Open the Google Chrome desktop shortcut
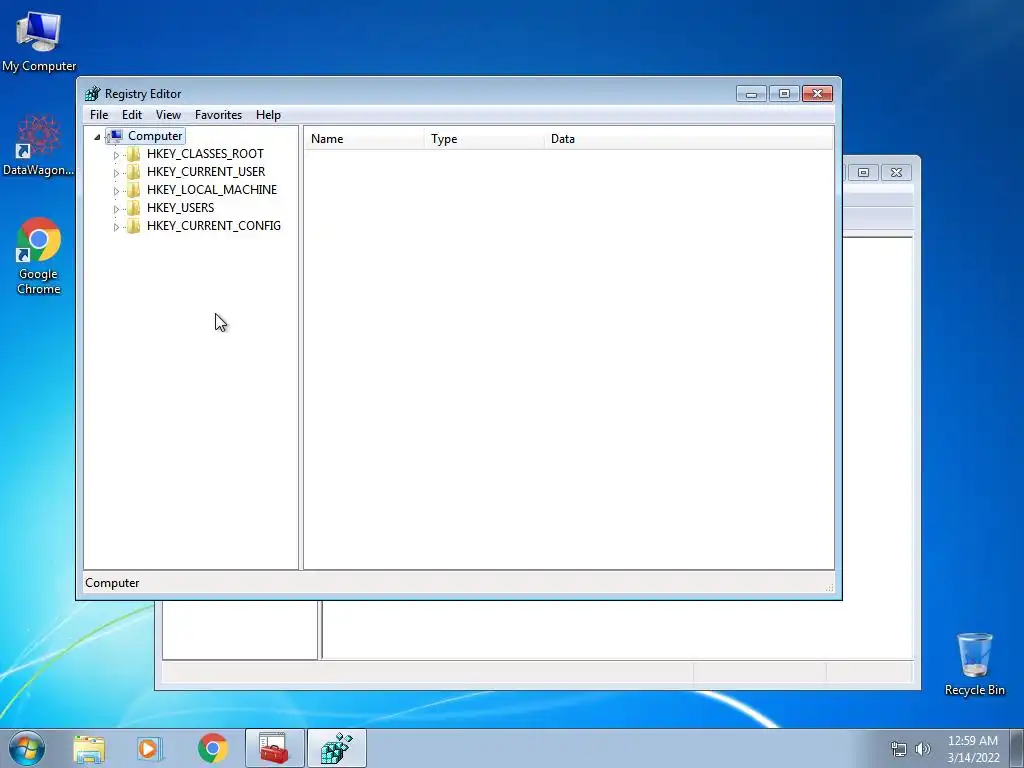Screen dimensions: 1024x768 (39, 256)
